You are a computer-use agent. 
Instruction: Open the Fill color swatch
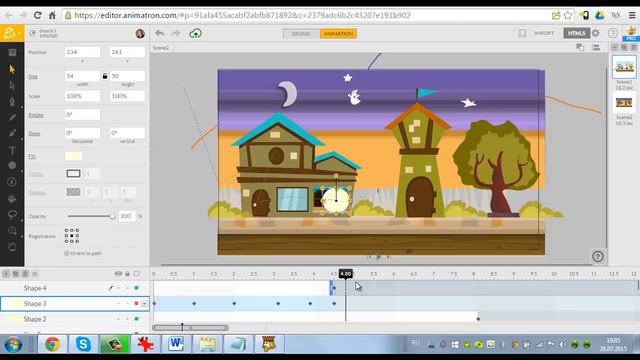(73, 156)
